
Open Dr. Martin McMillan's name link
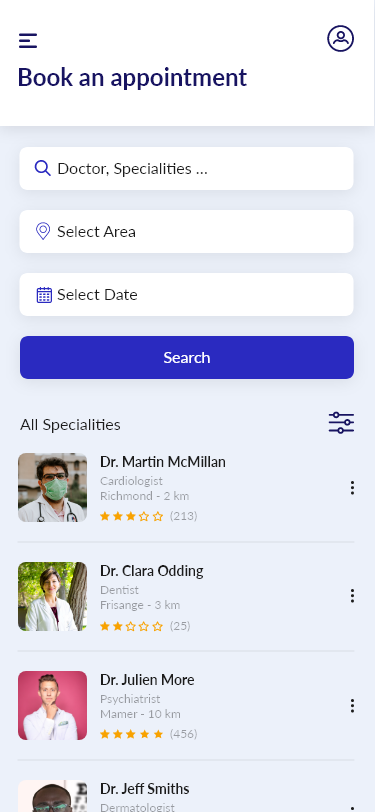[163, 461]
